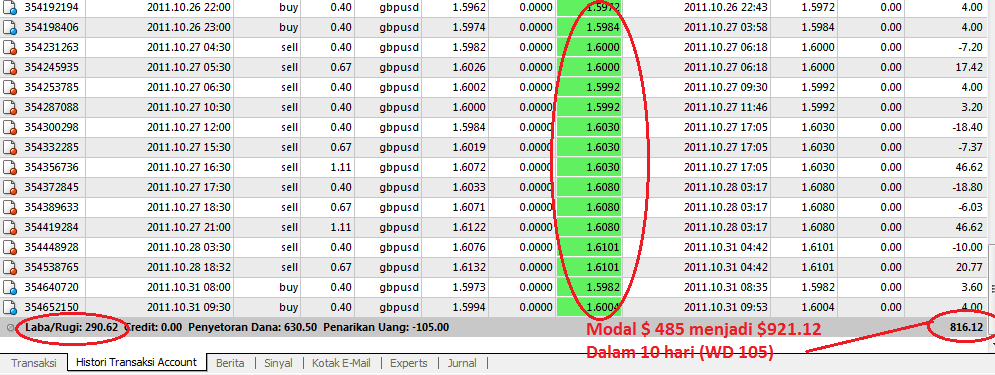Select the sell icon for order 354538765
Viewport: 995px width, 375px height.
(x=10, y=267)
